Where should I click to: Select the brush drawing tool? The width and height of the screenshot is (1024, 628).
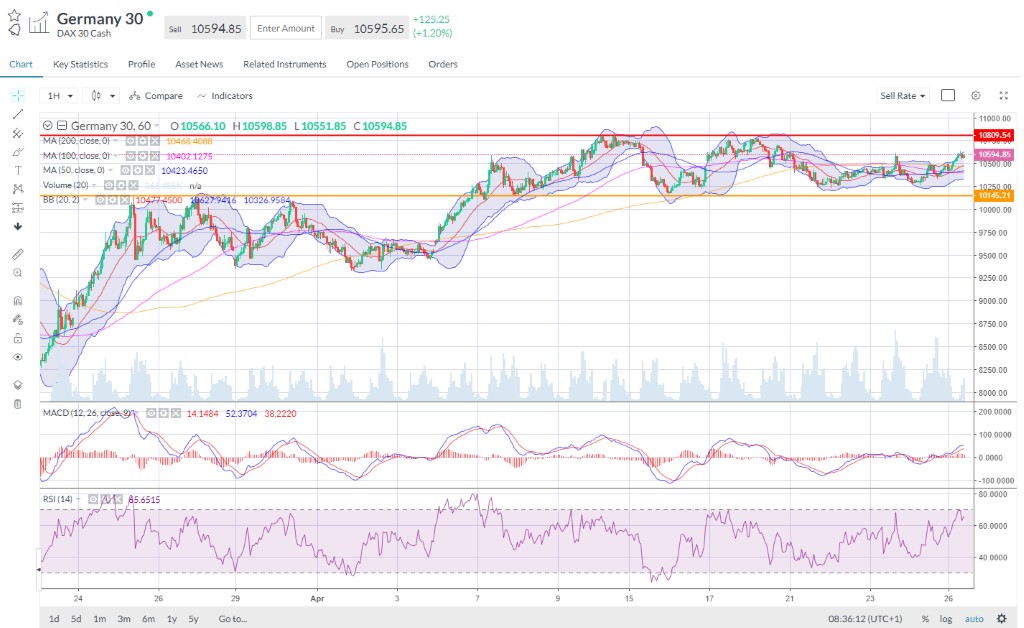click(x=18, y=152)
